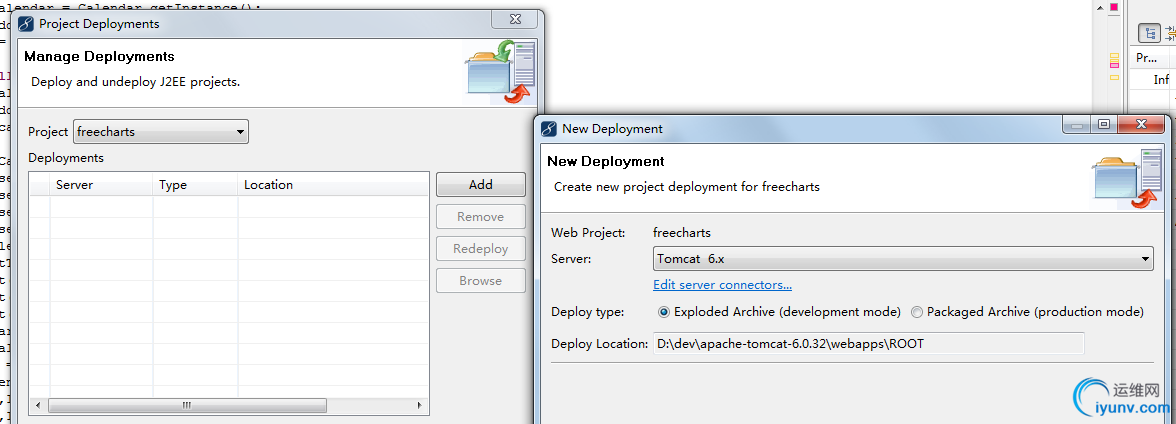Expand the Server dropdown showing Tomcat 6.x

click(903, 259)
